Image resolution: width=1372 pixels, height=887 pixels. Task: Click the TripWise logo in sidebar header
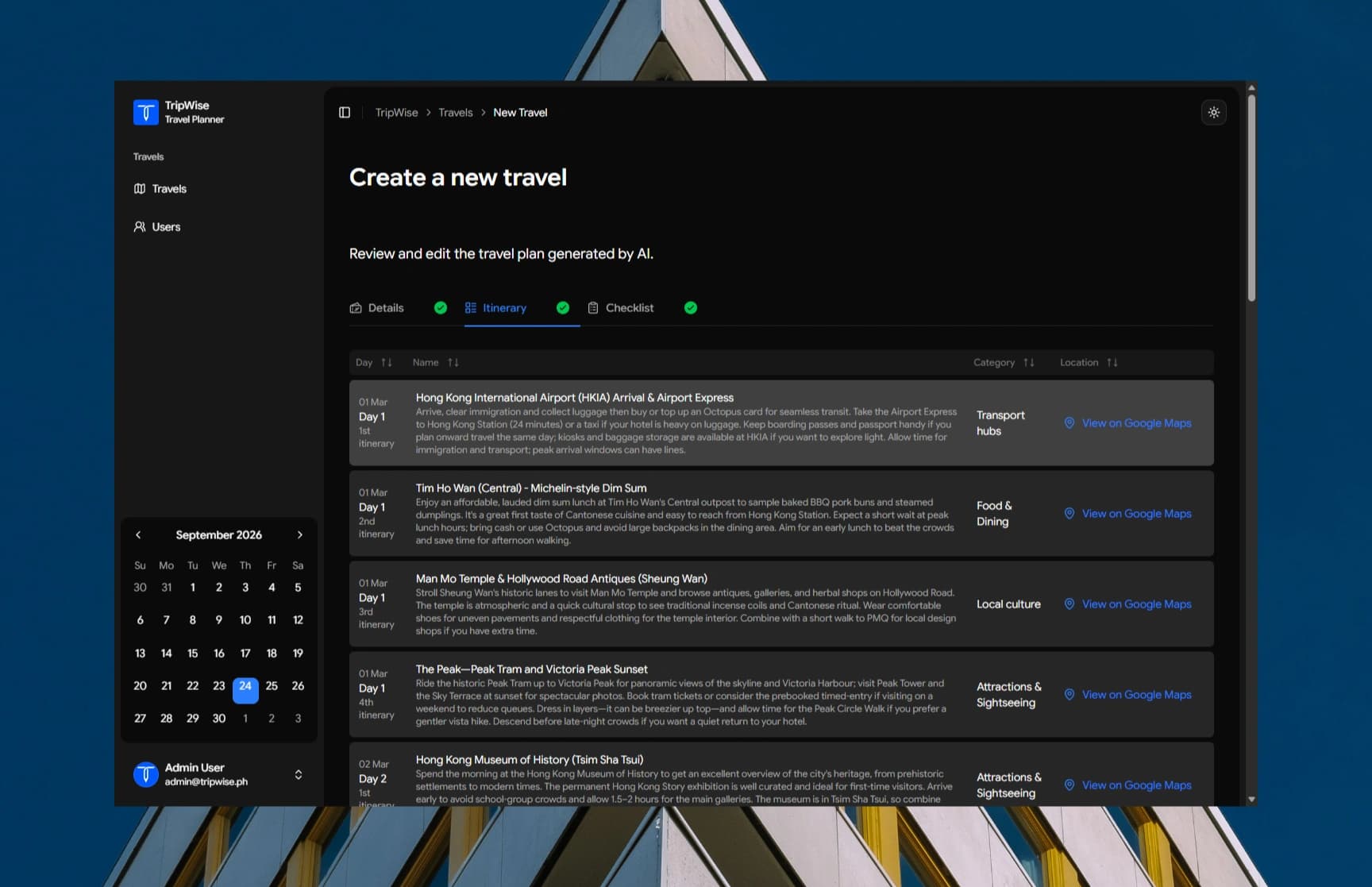pos(146,113)
